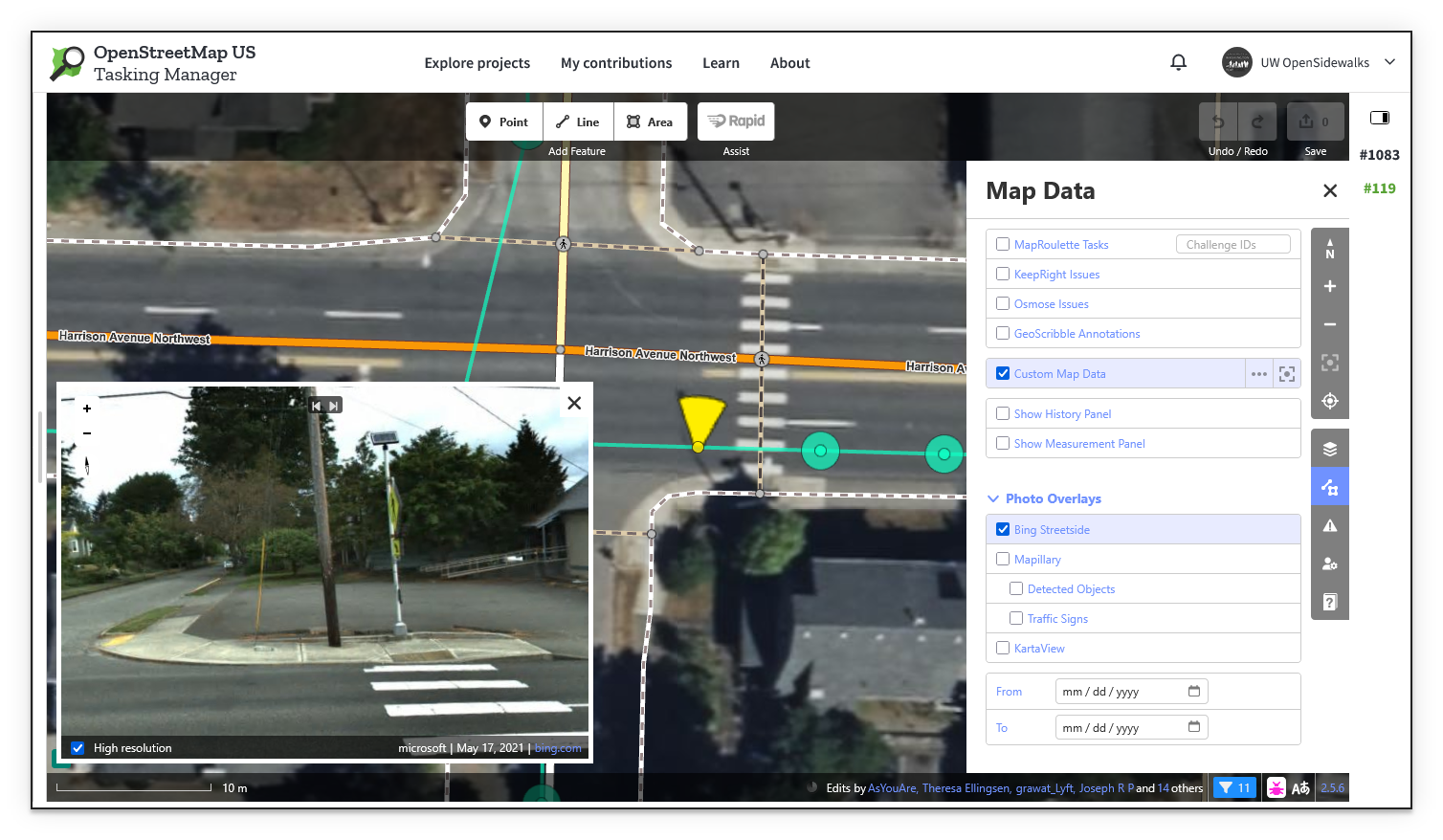Open the Issues warning panel
Image resolution: width=1443 pixels, height=840 pixels.
[x=1329, y=524]
